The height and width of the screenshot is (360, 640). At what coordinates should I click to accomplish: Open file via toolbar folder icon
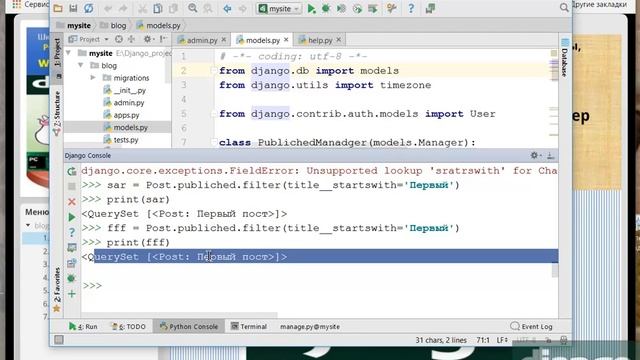58,8
